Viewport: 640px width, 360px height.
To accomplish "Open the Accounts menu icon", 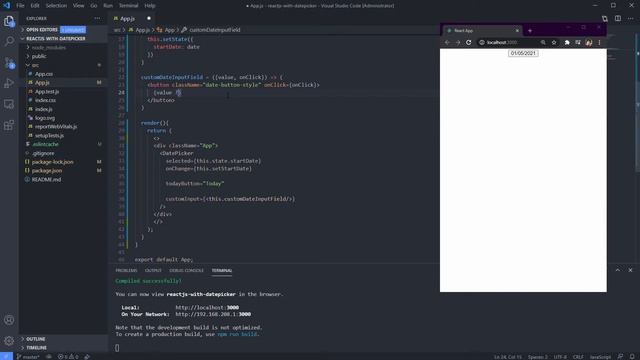I will (9, 320).
